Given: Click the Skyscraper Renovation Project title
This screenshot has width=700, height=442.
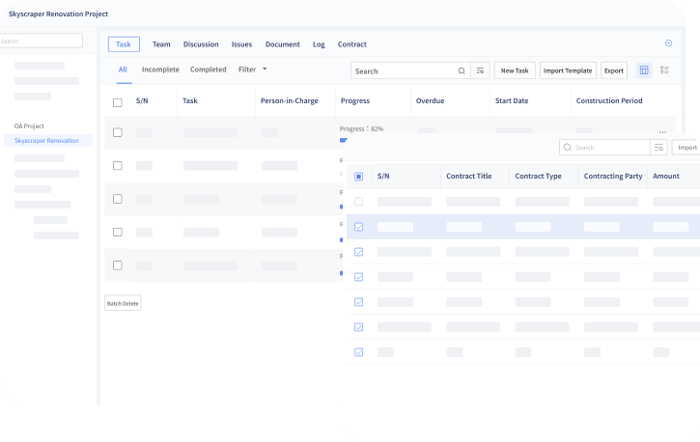Looking at the screenshot, I should [58, 14].
